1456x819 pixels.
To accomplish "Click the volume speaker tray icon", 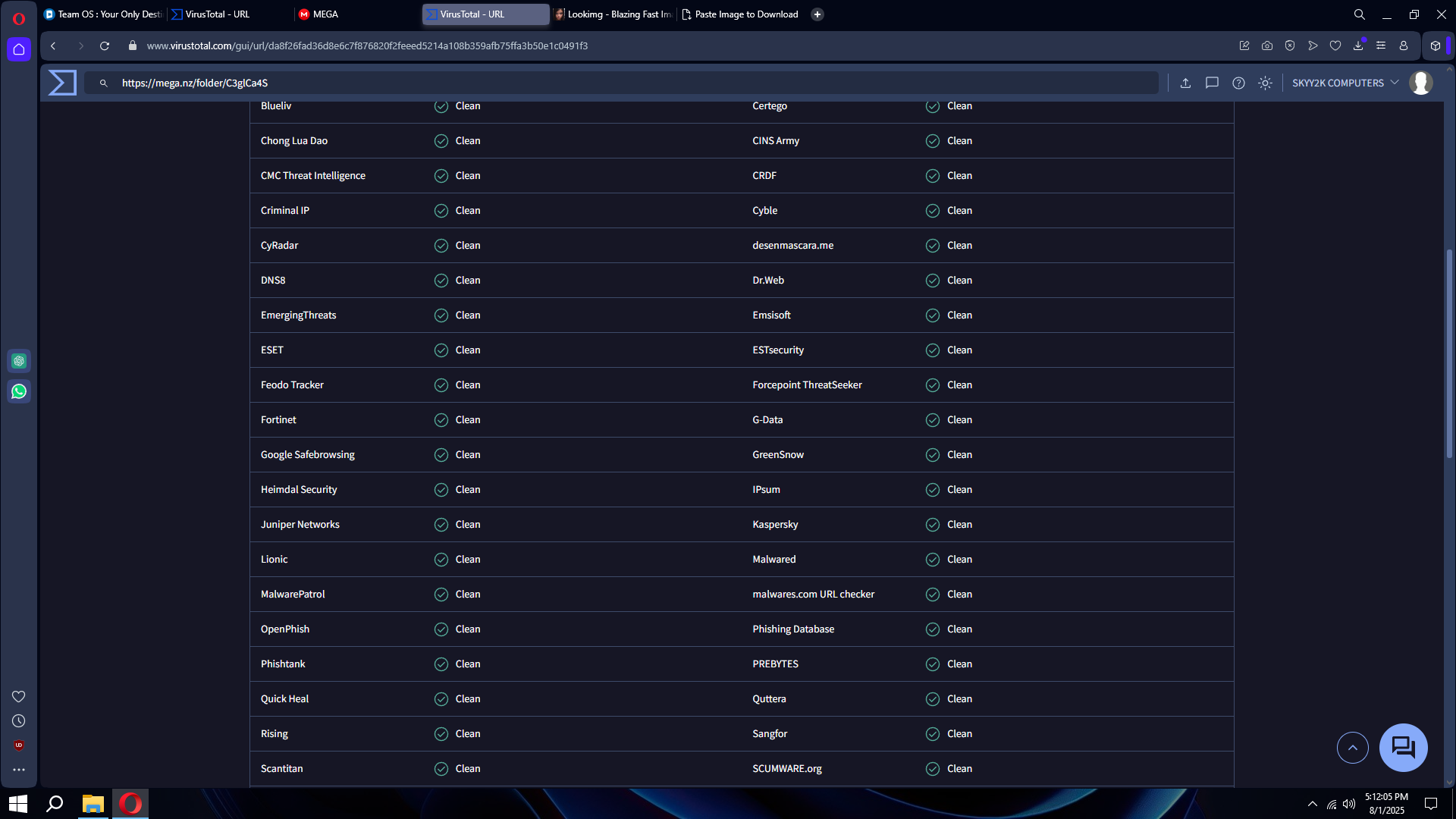I will pos(1348,804).
